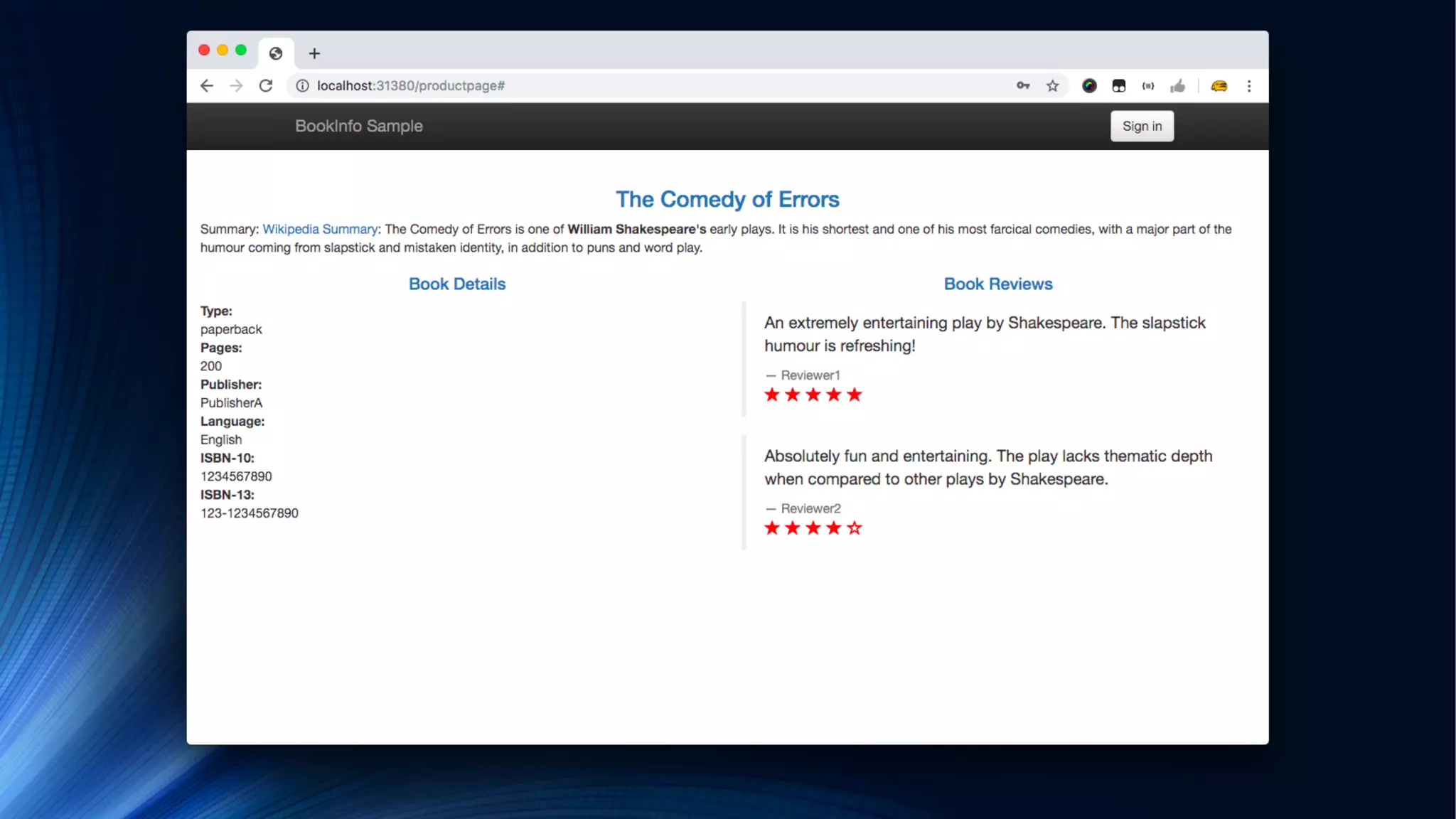Click the browser forward arrow
Screen dimensions: 1456x819
pos(236,86)
